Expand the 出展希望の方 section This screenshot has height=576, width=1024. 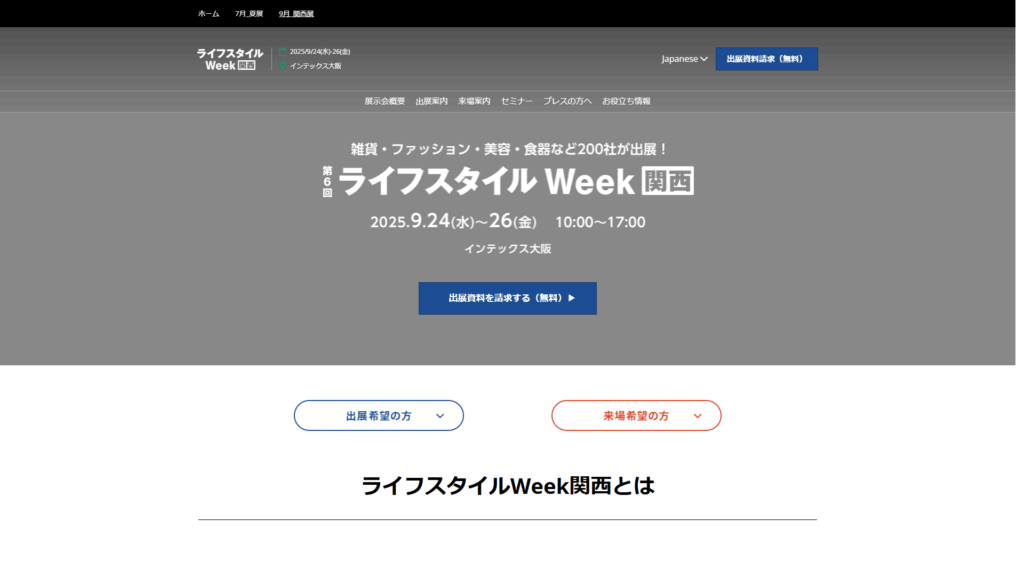[x=379, y=415]
